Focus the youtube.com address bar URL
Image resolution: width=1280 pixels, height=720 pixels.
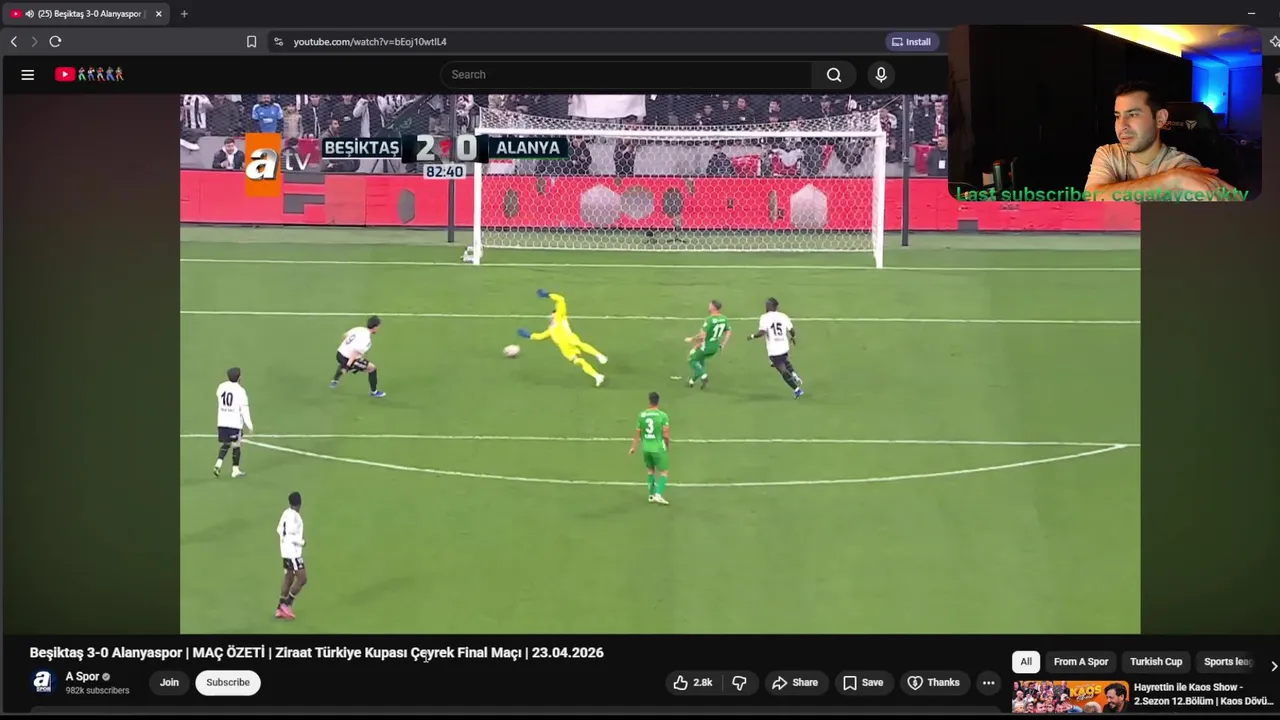[x=370, y=42]
